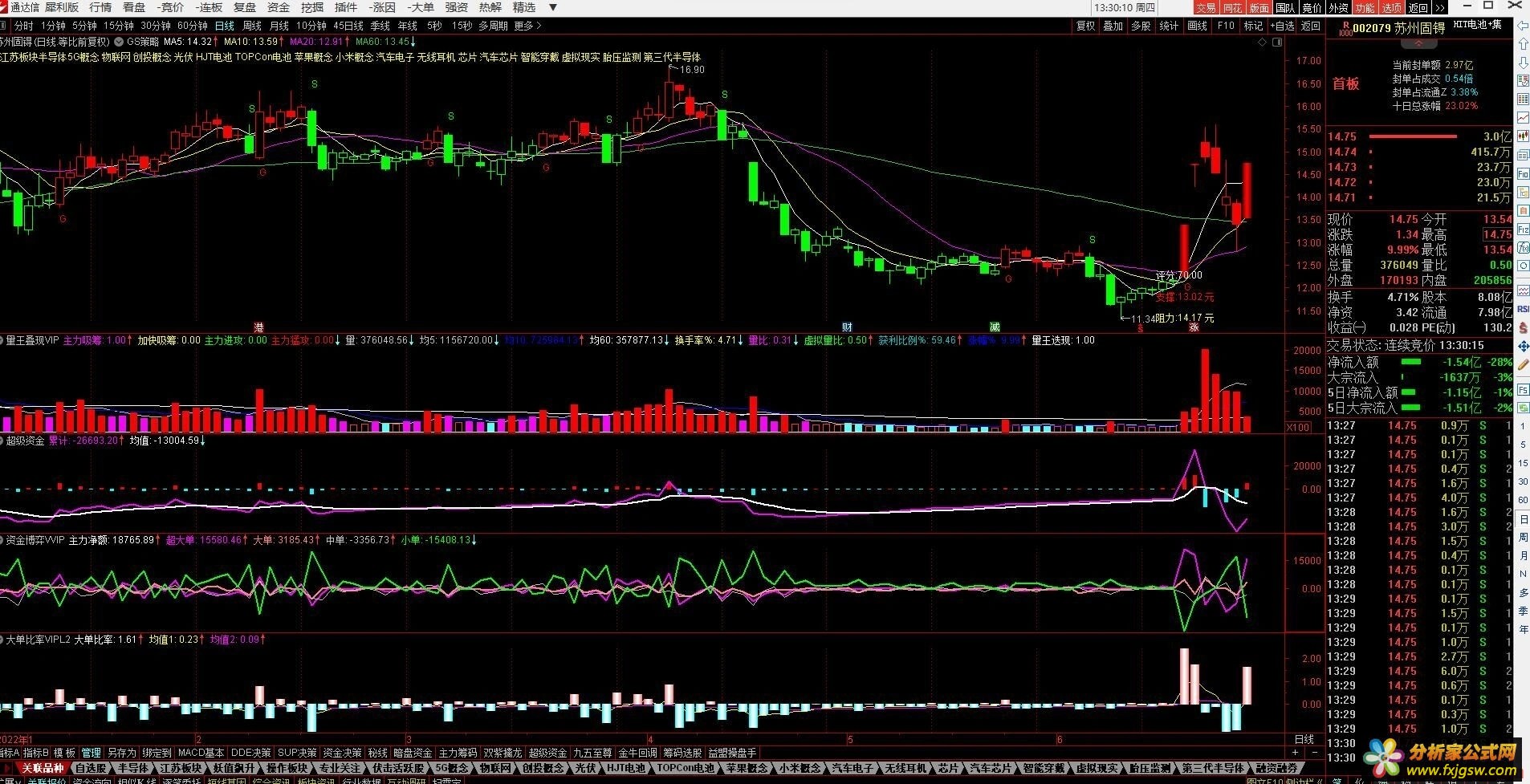Expand the 更多> period options

click(528, 26)
